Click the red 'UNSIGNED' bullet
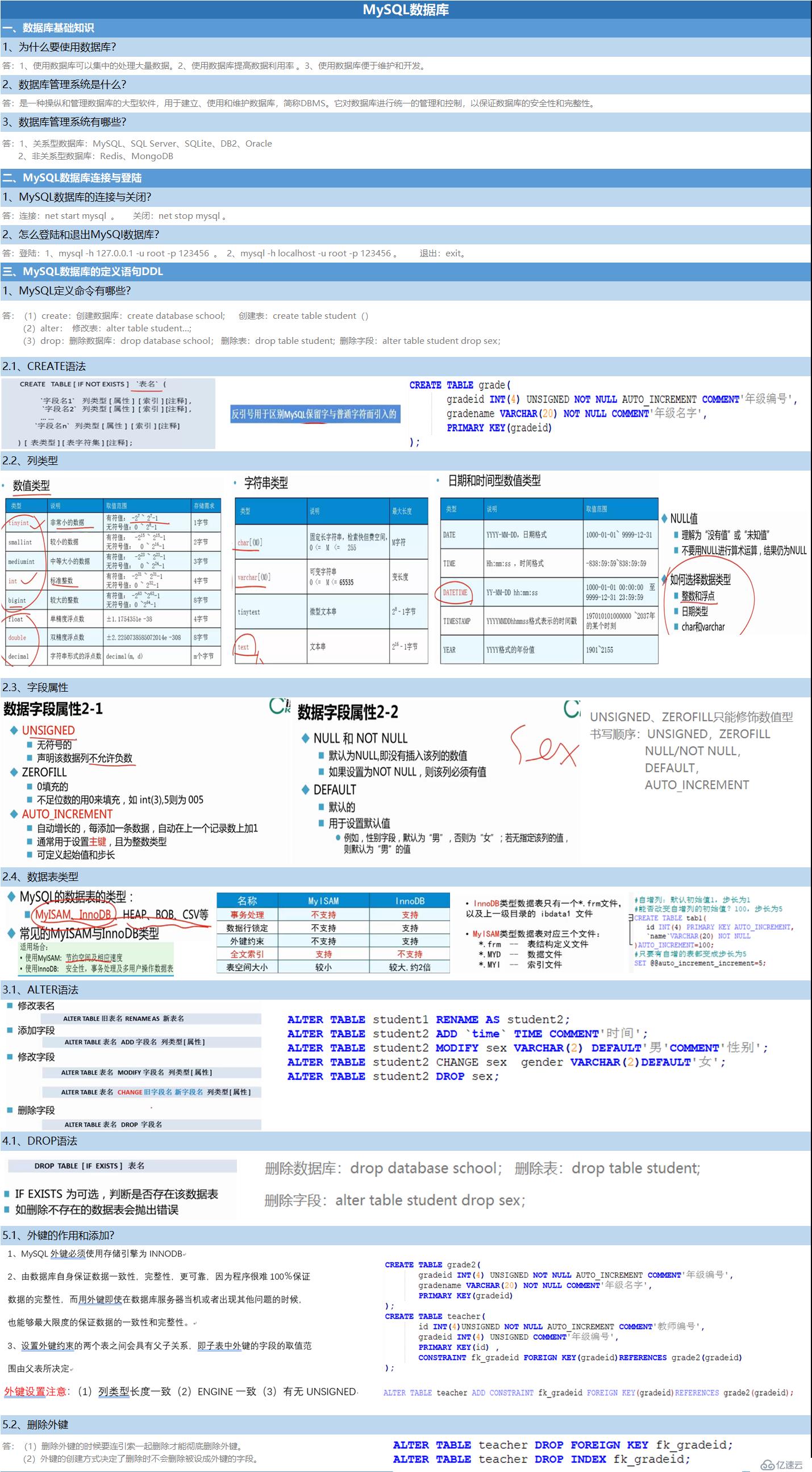 [x=48, y=730]
